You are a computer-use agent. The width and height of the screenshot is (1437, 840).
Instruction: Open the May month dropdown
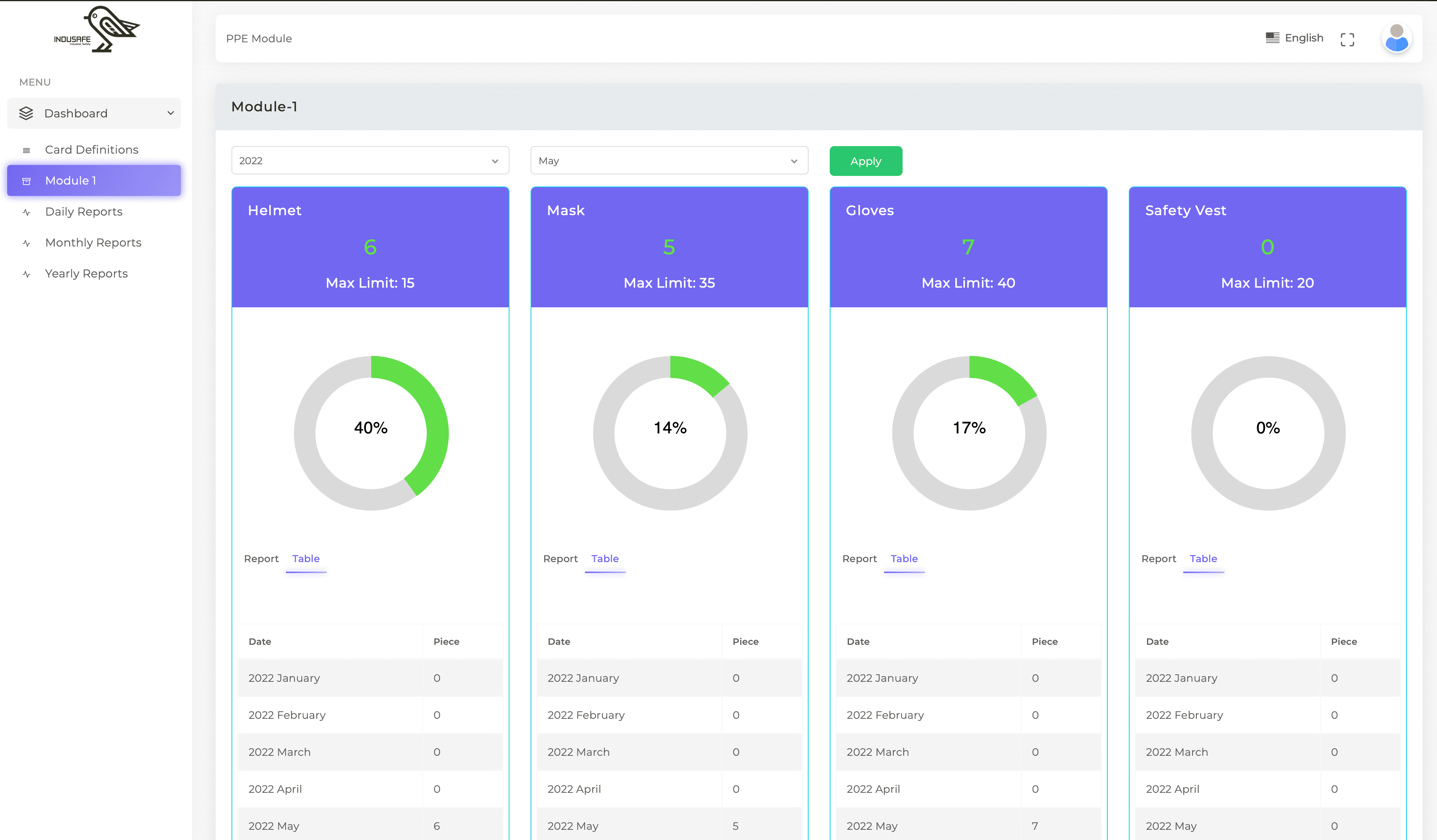click(x=668, y=161)
